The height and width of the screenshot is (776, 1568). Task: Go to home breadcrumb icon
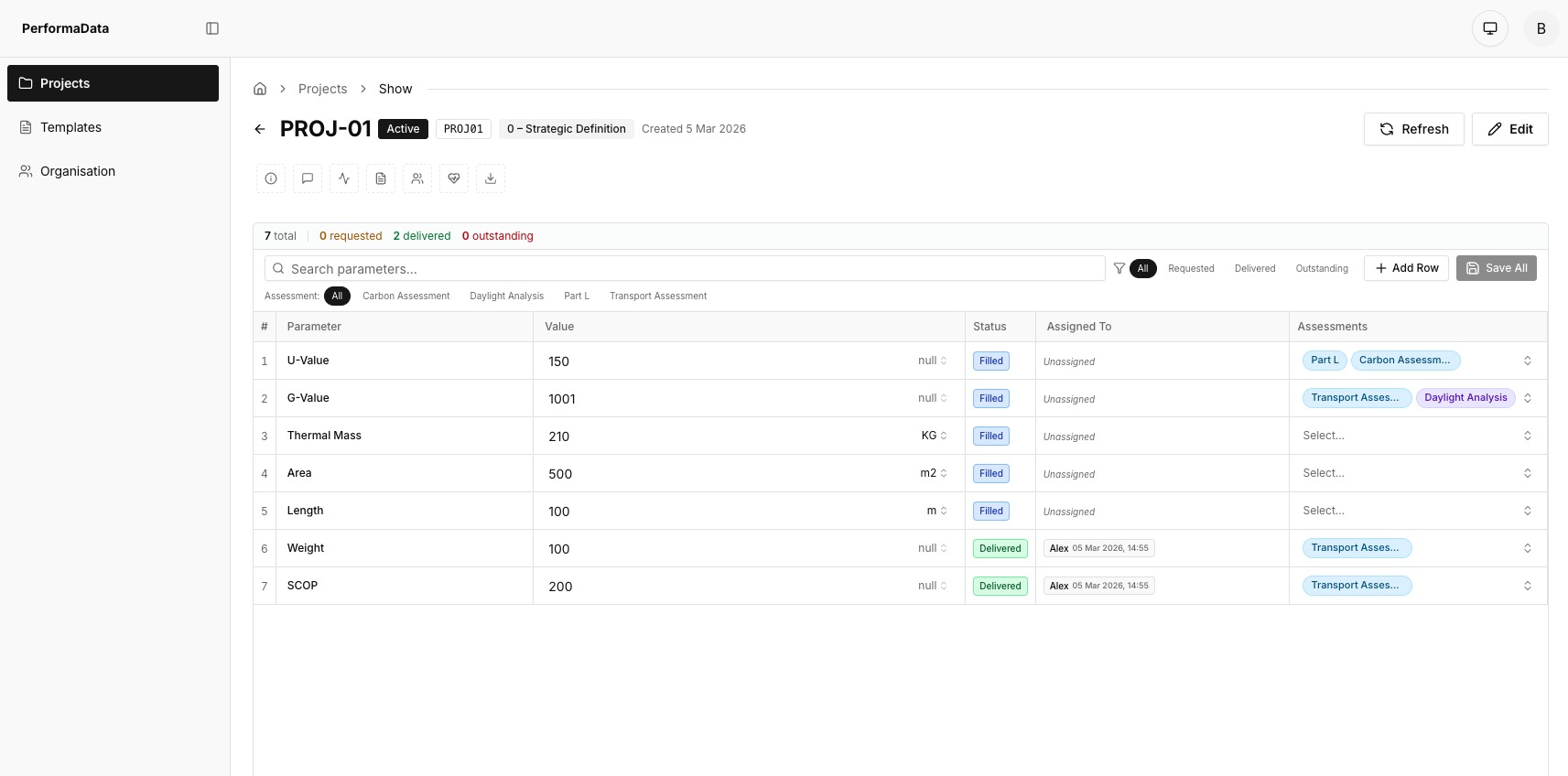(x=260, y=89)
